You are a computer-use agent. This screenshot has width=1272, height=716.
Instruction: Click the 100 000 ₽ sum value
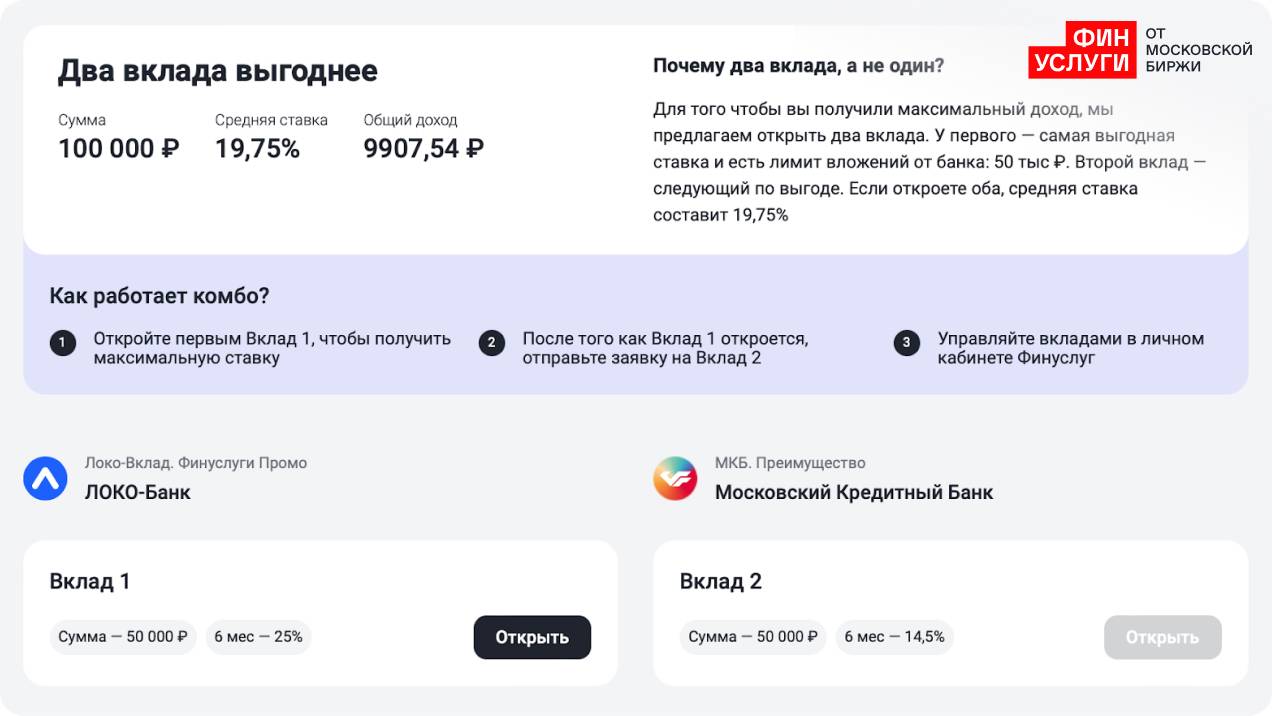tap(118, 149)
